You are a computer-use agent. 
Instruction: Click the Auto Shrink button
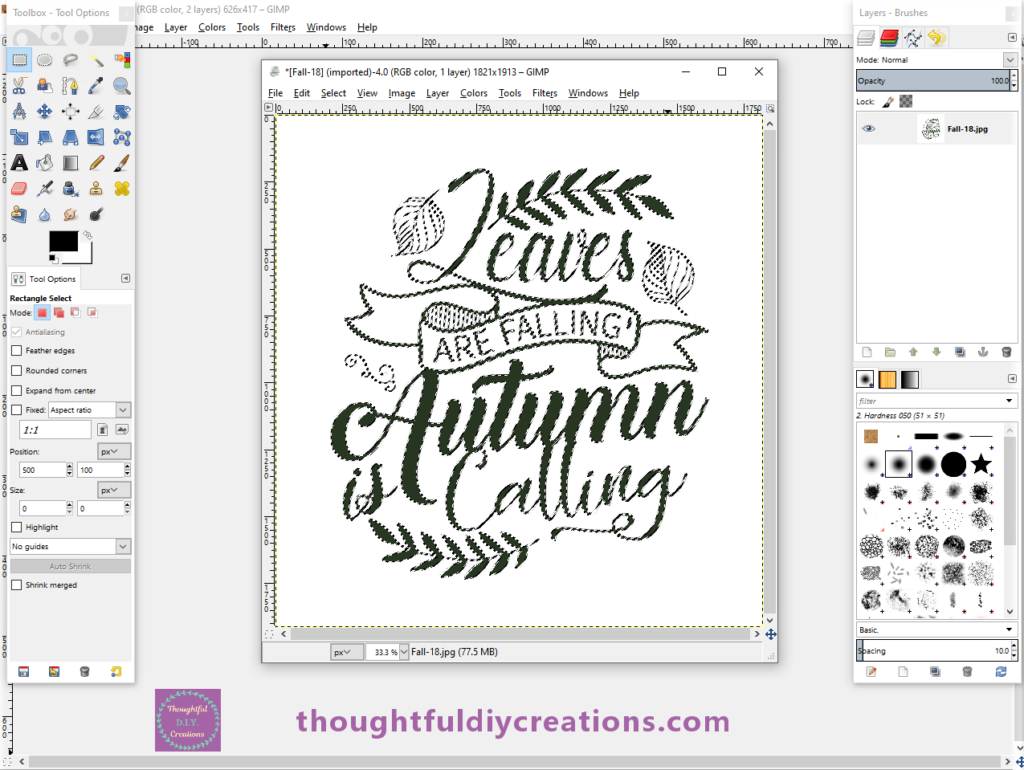[70, 567]
